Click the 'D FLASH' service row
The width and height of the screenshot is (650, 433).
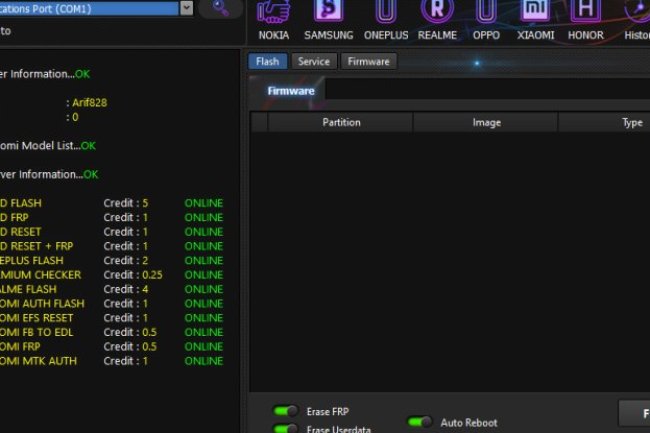(x=111, y=203)
